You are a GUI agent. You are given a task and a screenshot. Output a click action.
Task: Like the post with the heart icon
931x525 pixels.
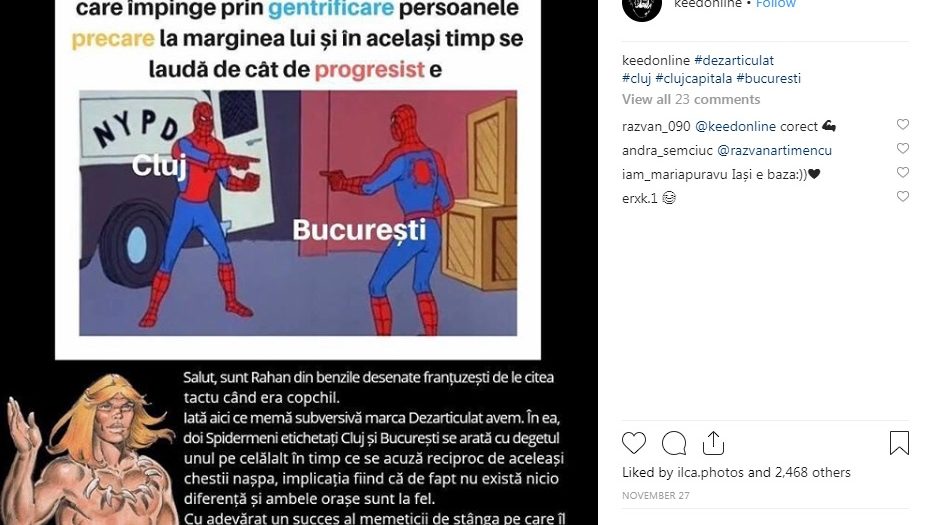point(634,443)
